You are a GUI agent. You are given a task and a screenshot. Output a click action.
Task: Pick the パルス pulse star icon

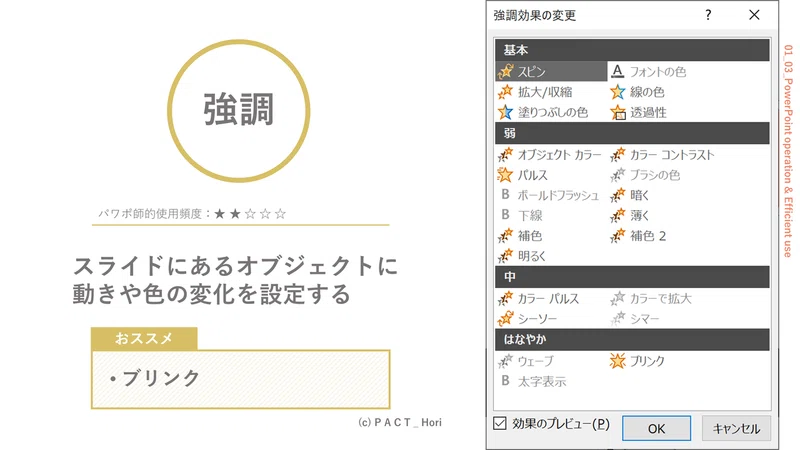point(505,174)
